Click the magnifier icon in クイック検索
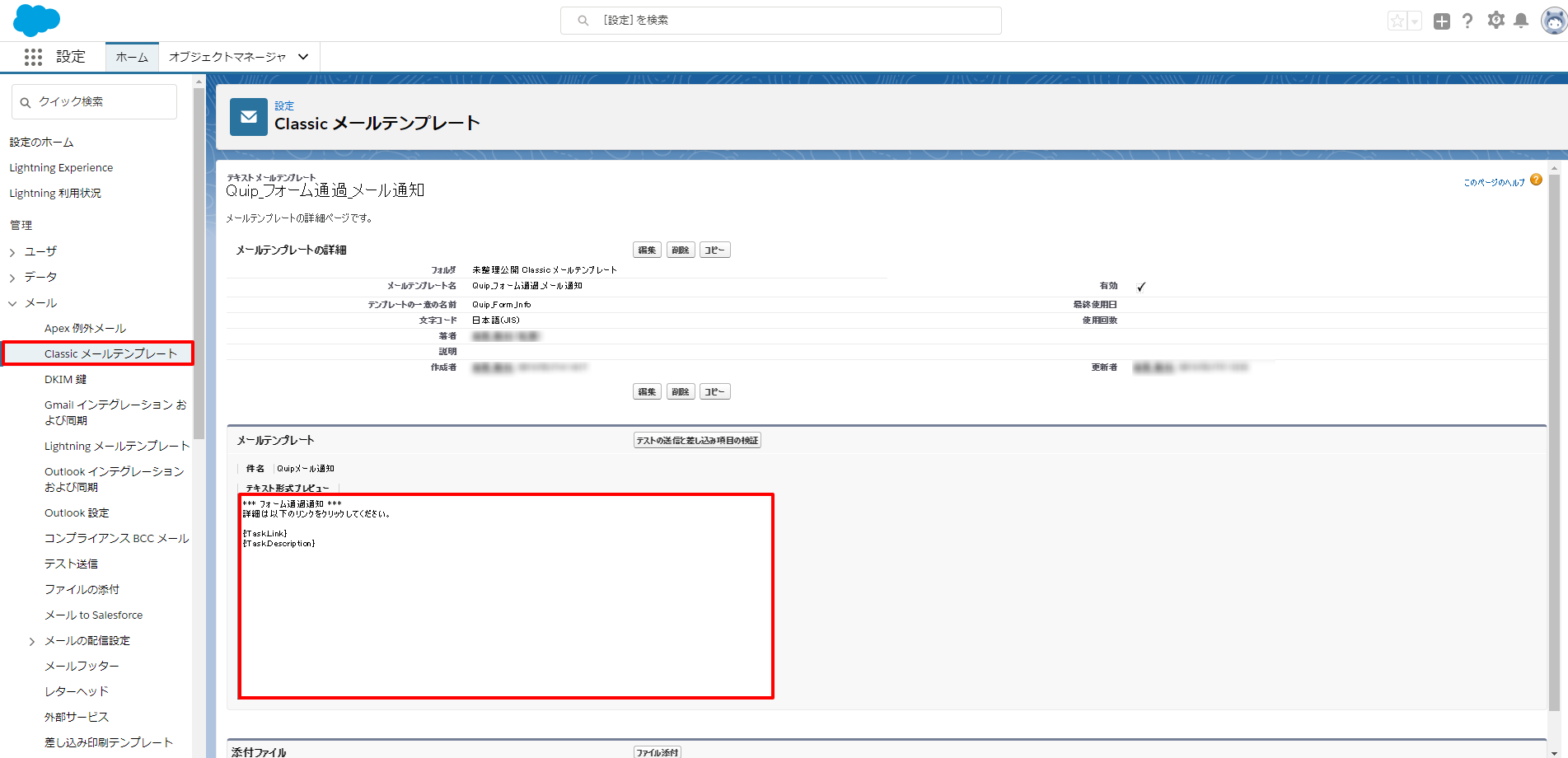This screenshot has height=758, width=1568. point(26,101)
